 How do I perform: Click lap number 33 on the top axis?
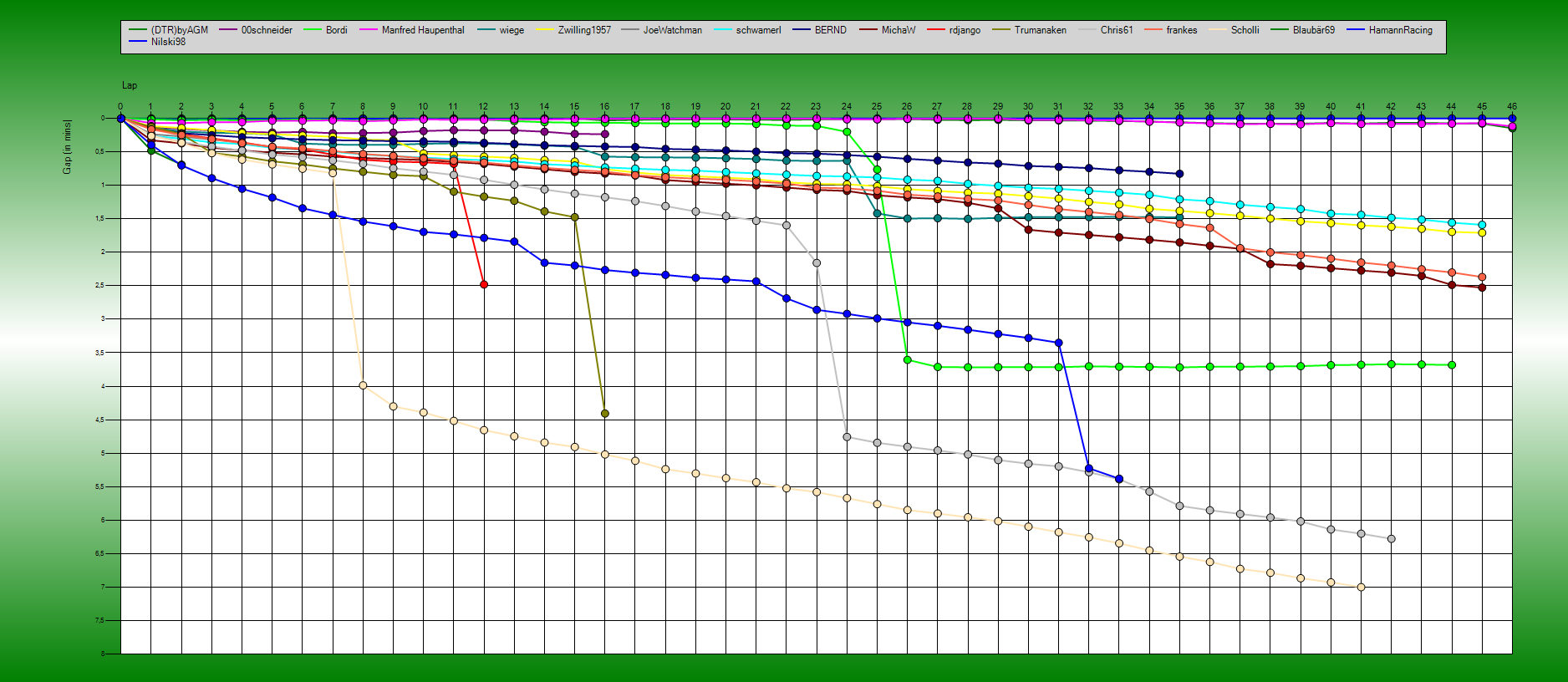(1118, 107)
